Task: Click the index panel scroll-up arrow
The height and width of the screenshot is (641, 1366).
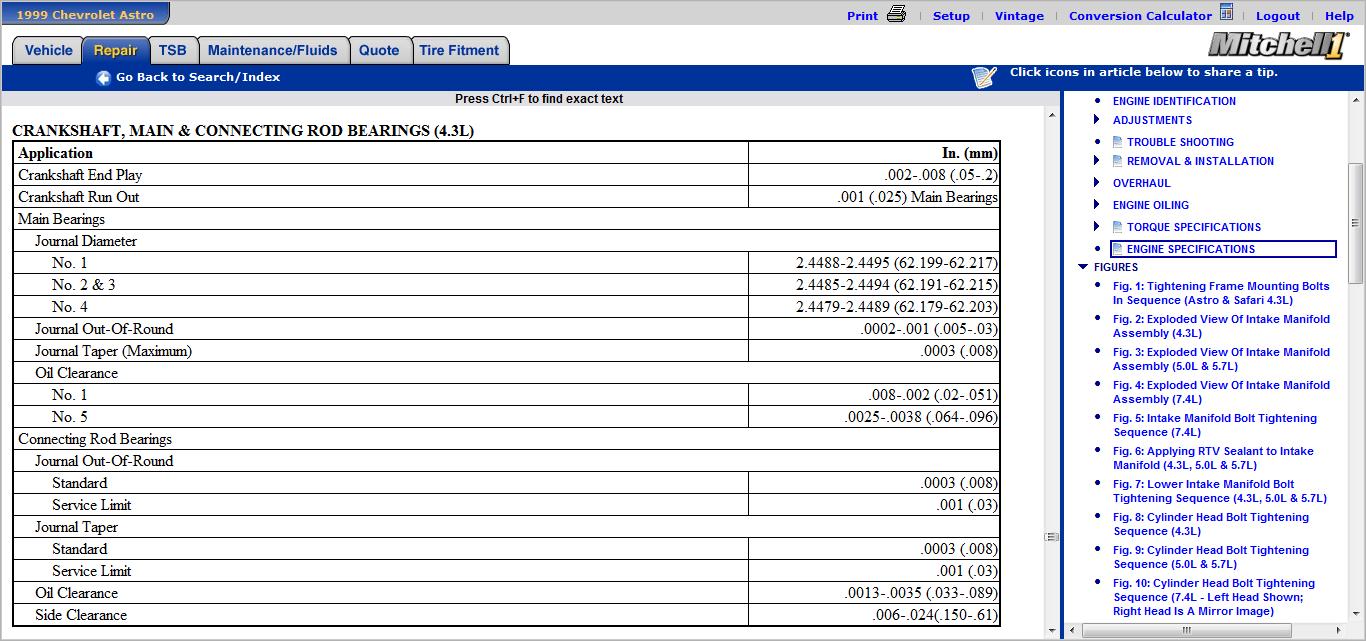Action: pyautogui.click(x=1356, y=101)
